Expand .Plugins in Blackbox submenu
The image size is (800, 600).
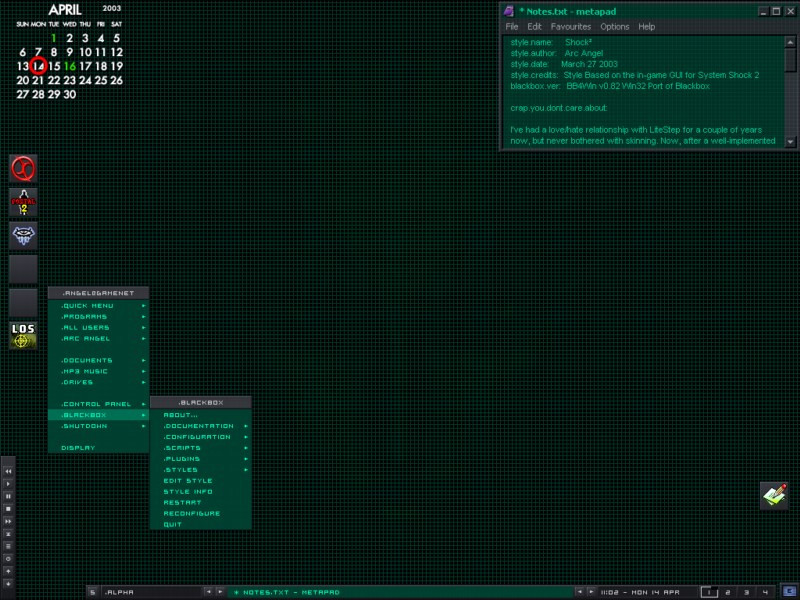click(201, 459)
